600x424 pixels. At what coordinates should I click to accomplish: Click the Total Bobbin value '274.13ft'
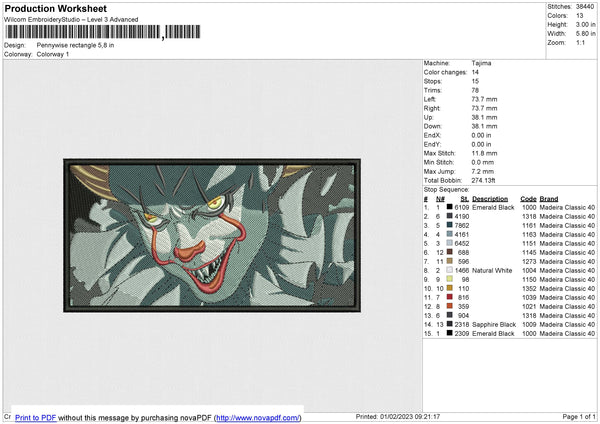(484, 180)
